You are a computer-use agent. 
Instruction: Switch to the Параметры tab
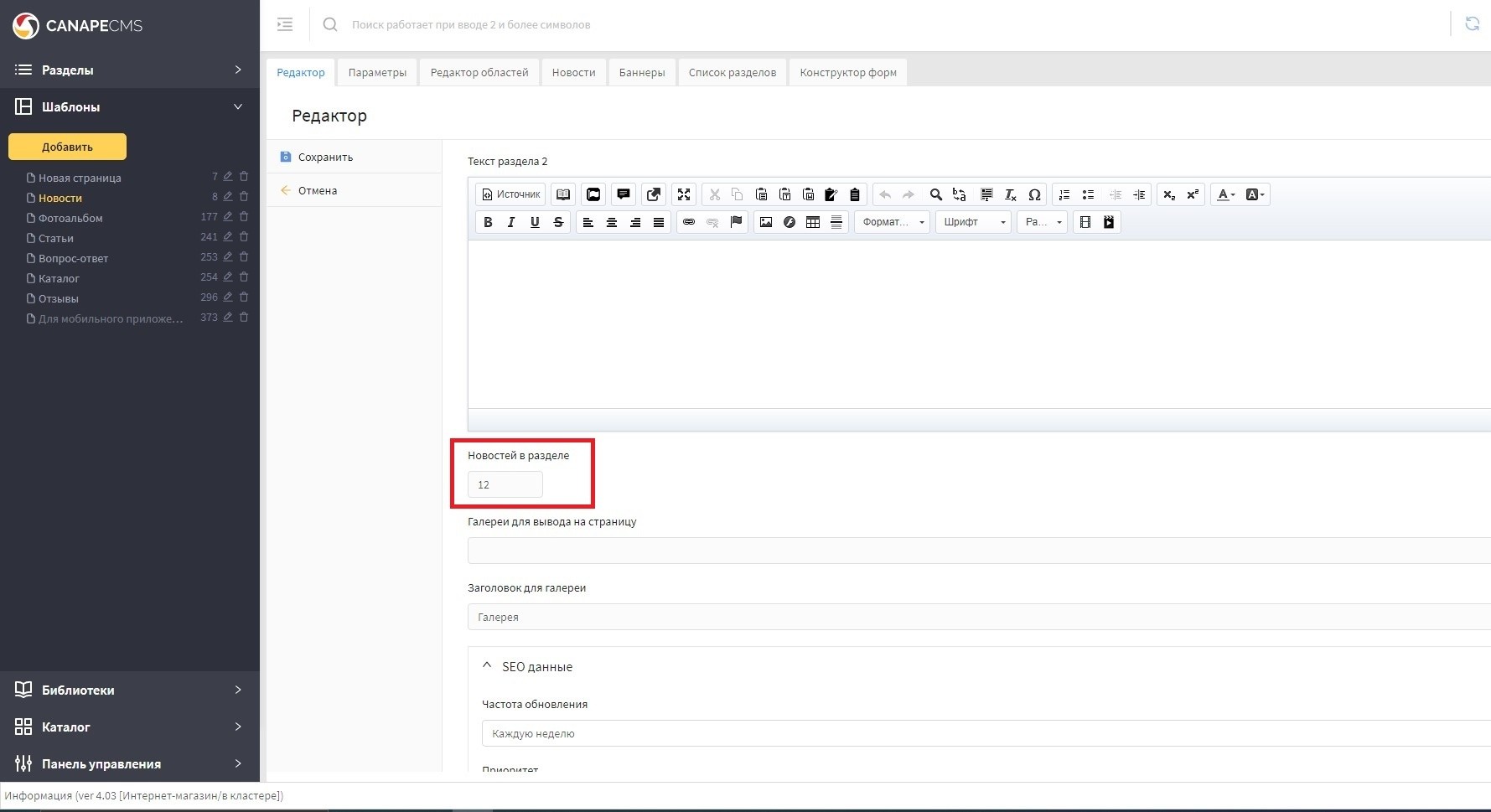tap(377, 73)
